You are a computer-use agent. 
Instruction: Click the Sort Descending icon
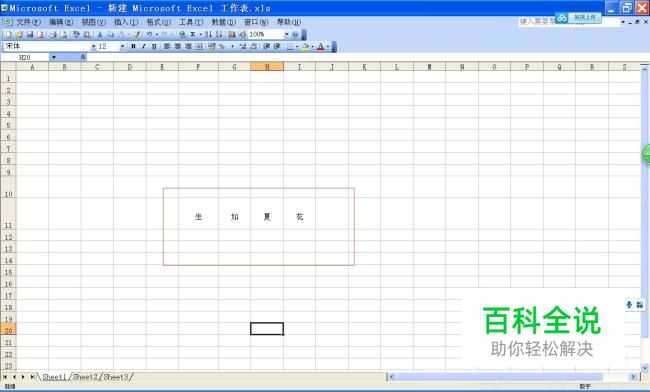(219, 34)
